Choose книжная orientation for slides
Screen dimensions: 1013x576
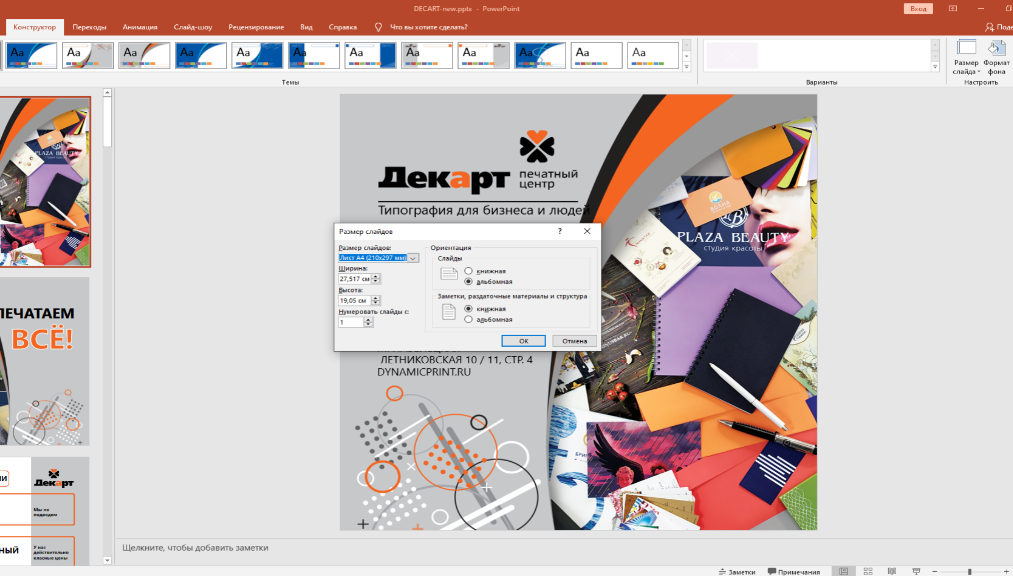click(467, 271)
